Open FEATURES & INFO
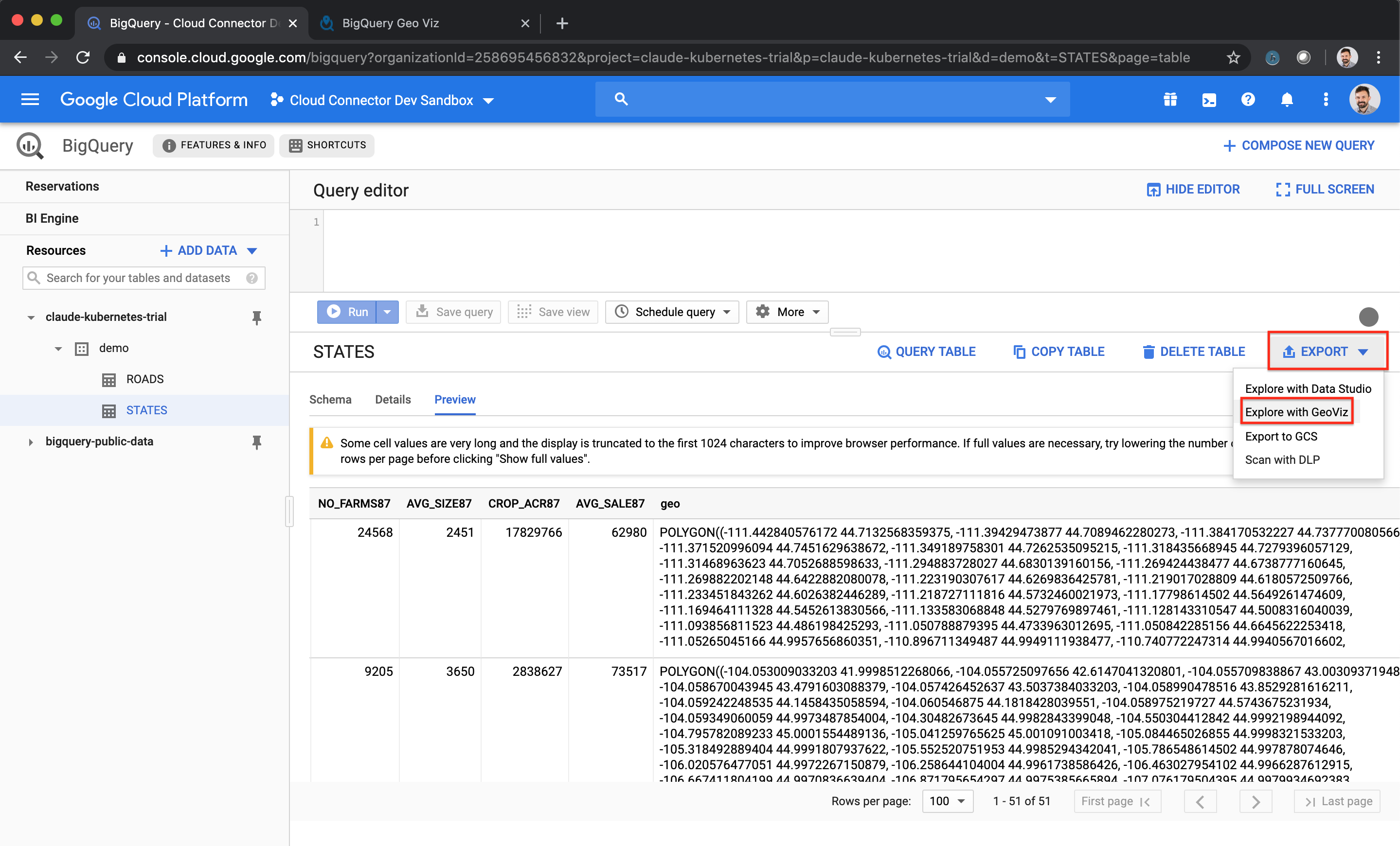 (x=214, y=145)
